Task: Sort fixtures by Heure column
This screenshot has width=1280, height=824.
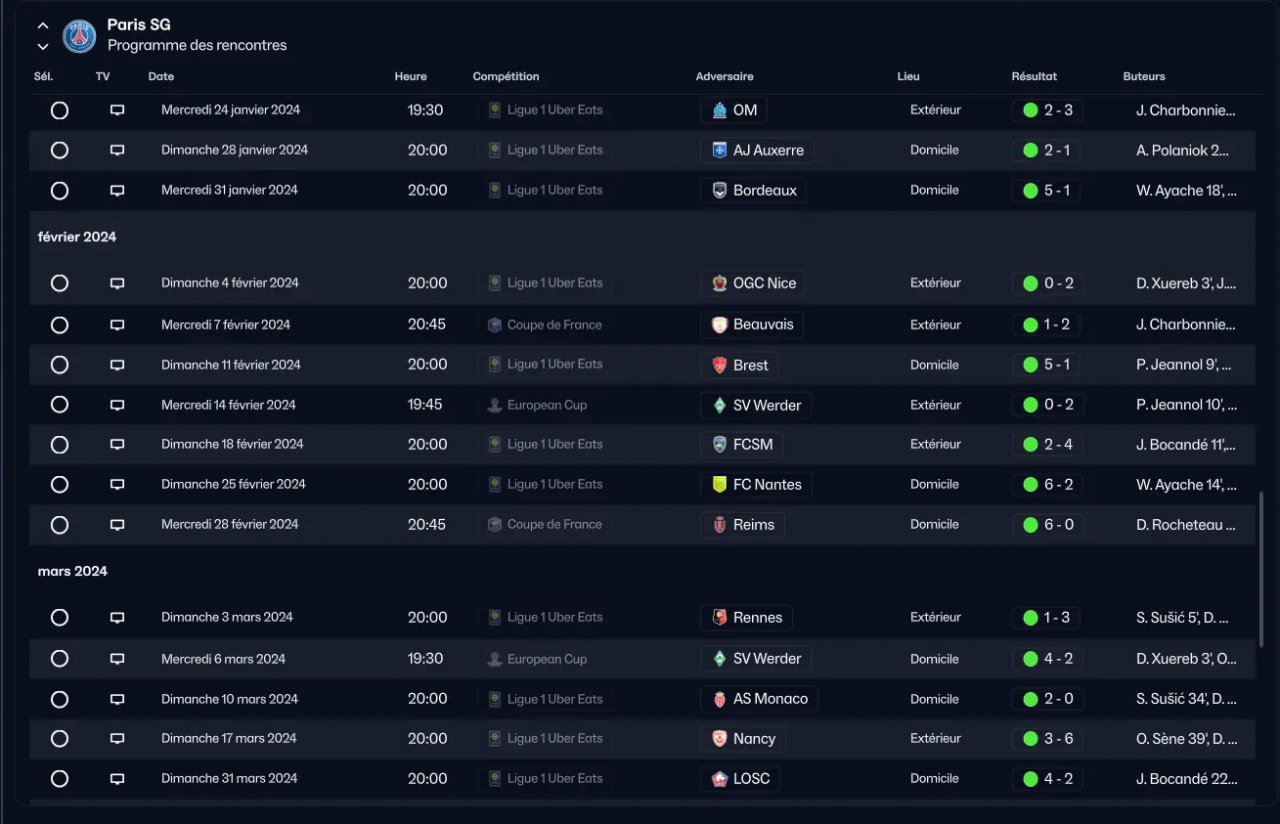Action: 410,77
